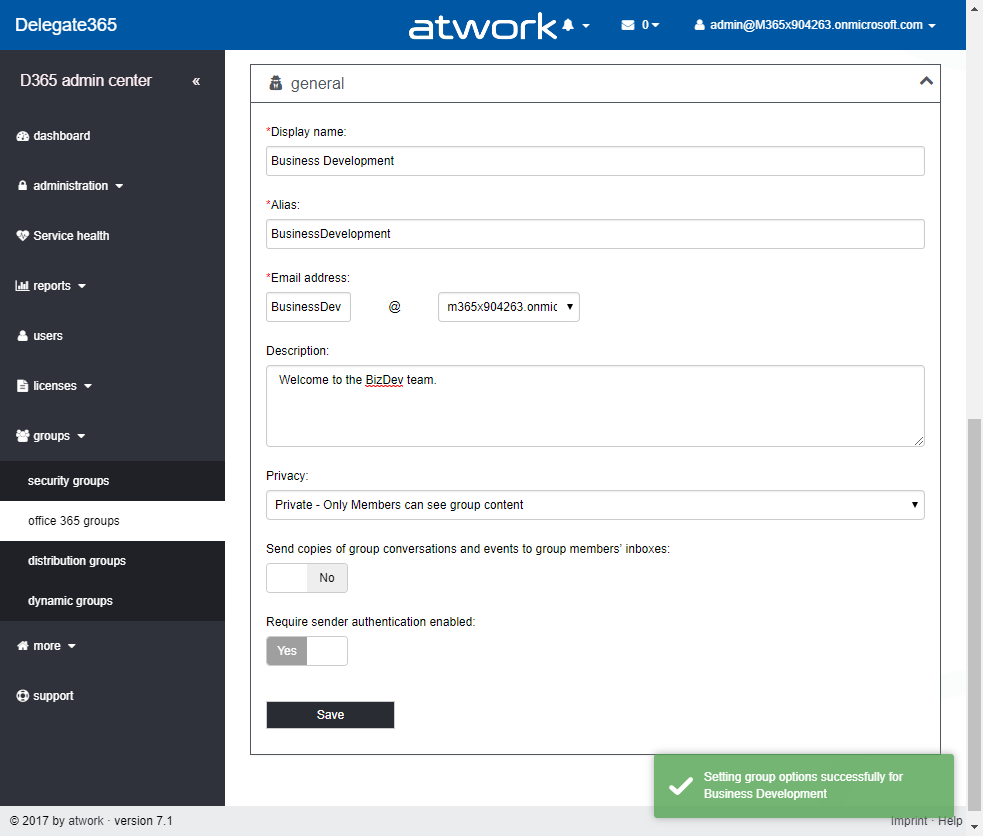Click the D365 admin center title
This screenshot has height=836, width=983.
click(x=86, y=81)
